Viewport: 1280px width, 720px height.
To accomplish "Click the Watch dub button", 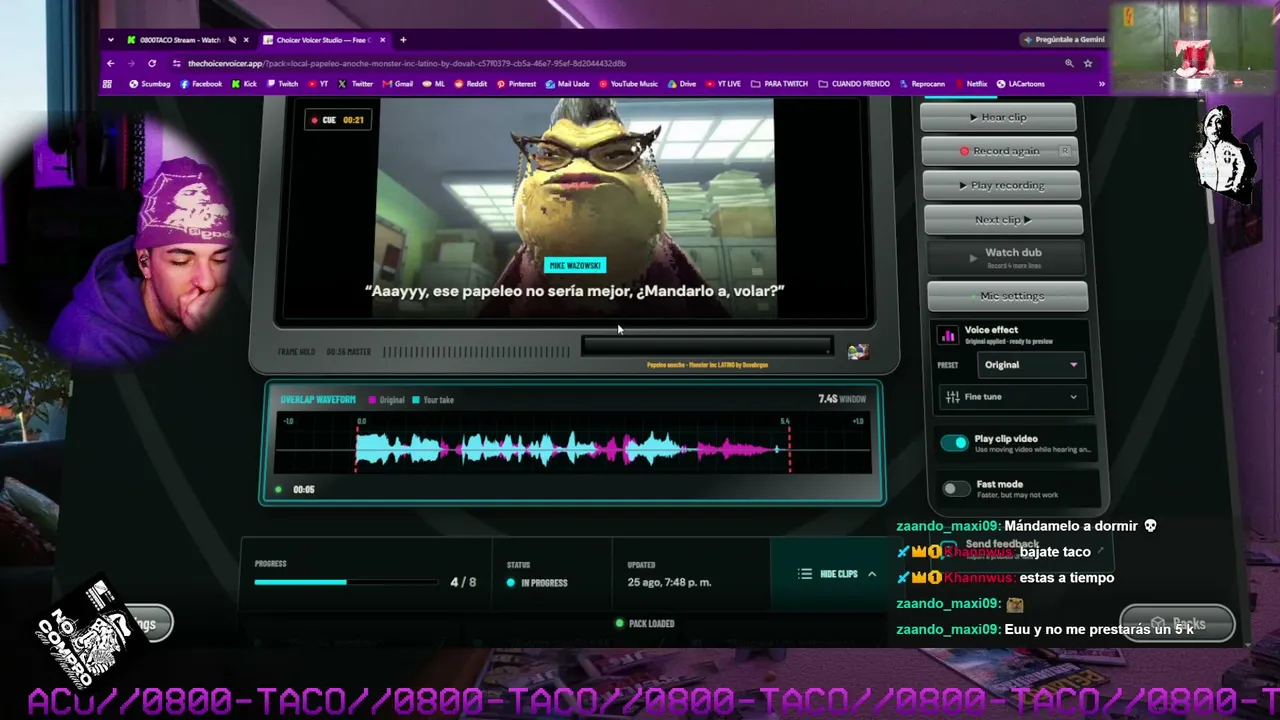I will click(1006, 257).
